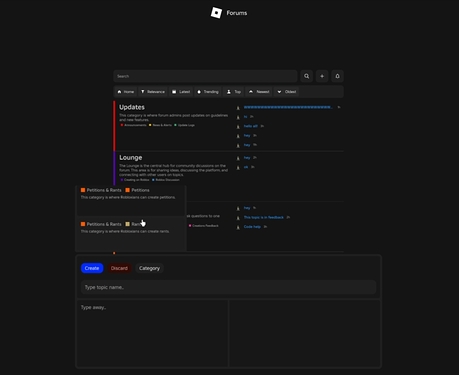Sort topics by Relevance
459x375 pixels.
pos(156,92)
